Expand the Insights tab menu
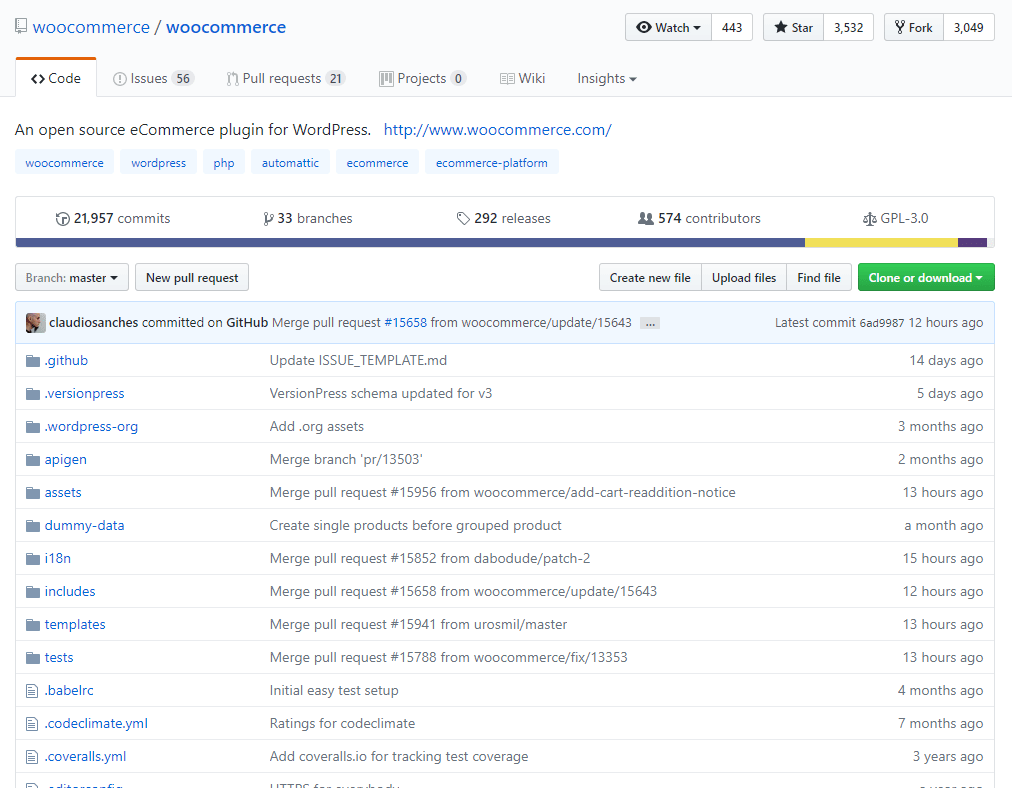This screenshot has width=1012, height=788. [x=607, y=79]
